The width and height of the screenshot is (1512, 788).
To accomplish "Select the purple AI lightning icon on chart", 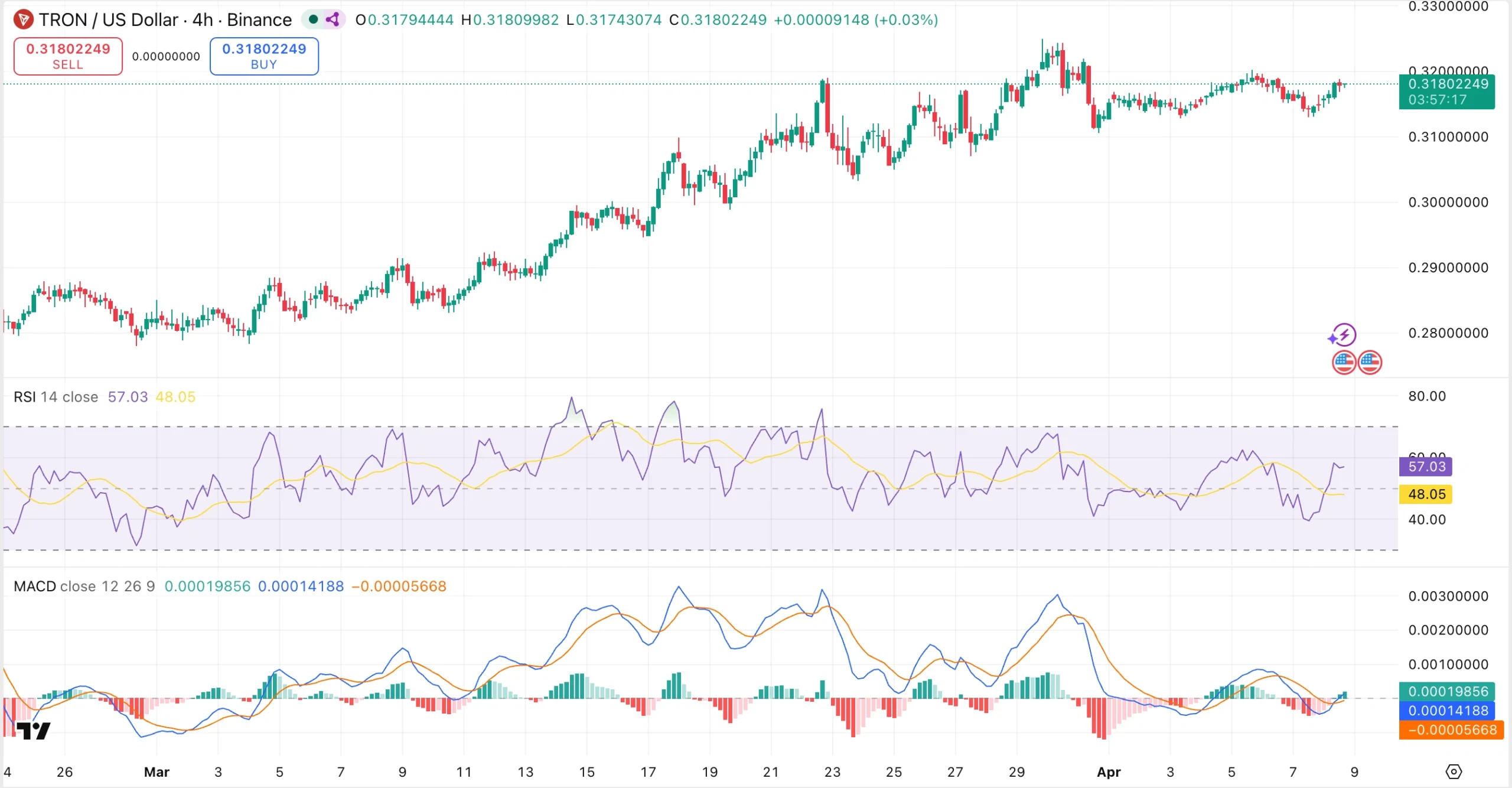I will (x=1344, y=334).
